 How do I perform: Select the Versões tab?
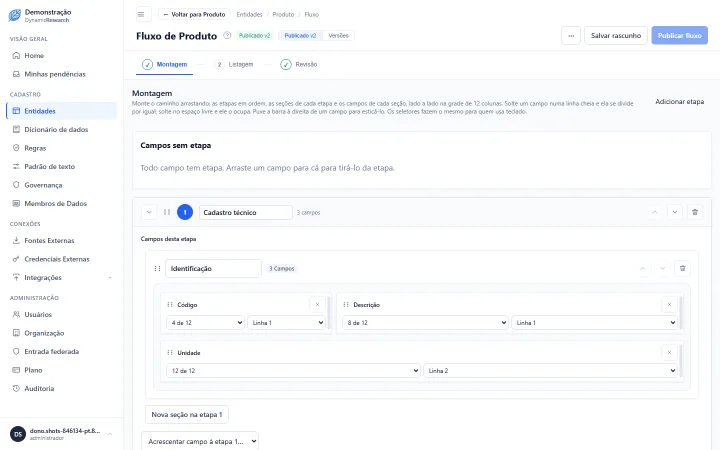pyautogui.click(x=338, y=35)
